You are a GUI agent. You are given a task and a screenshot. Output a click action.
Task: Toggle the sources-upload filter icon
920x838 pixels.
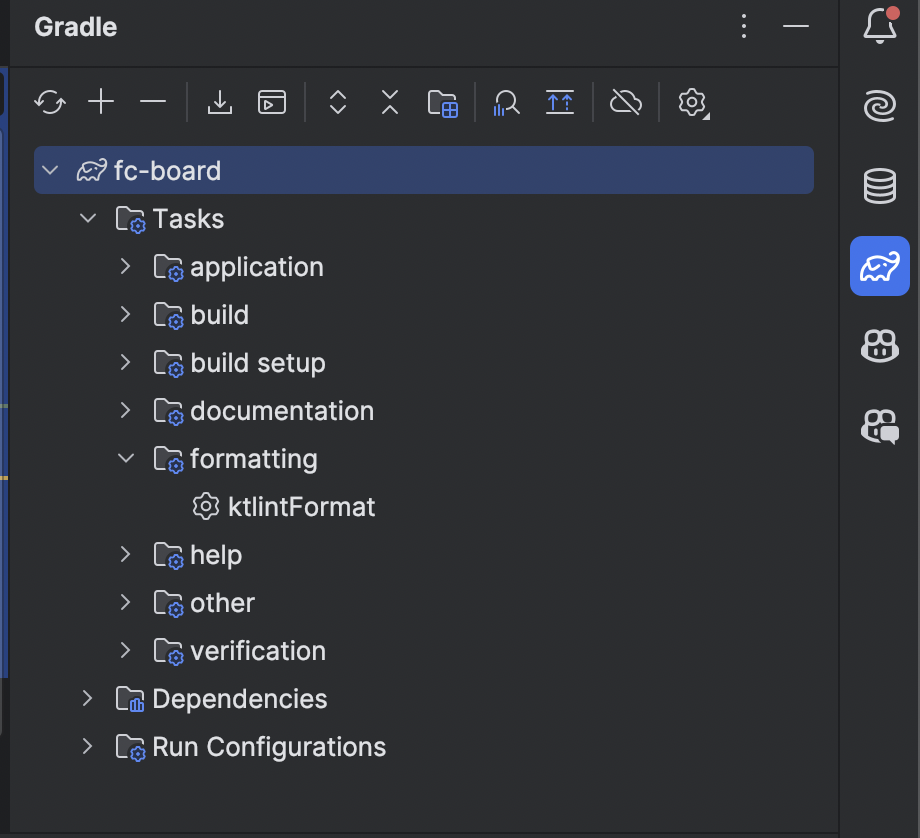(559, 101)
